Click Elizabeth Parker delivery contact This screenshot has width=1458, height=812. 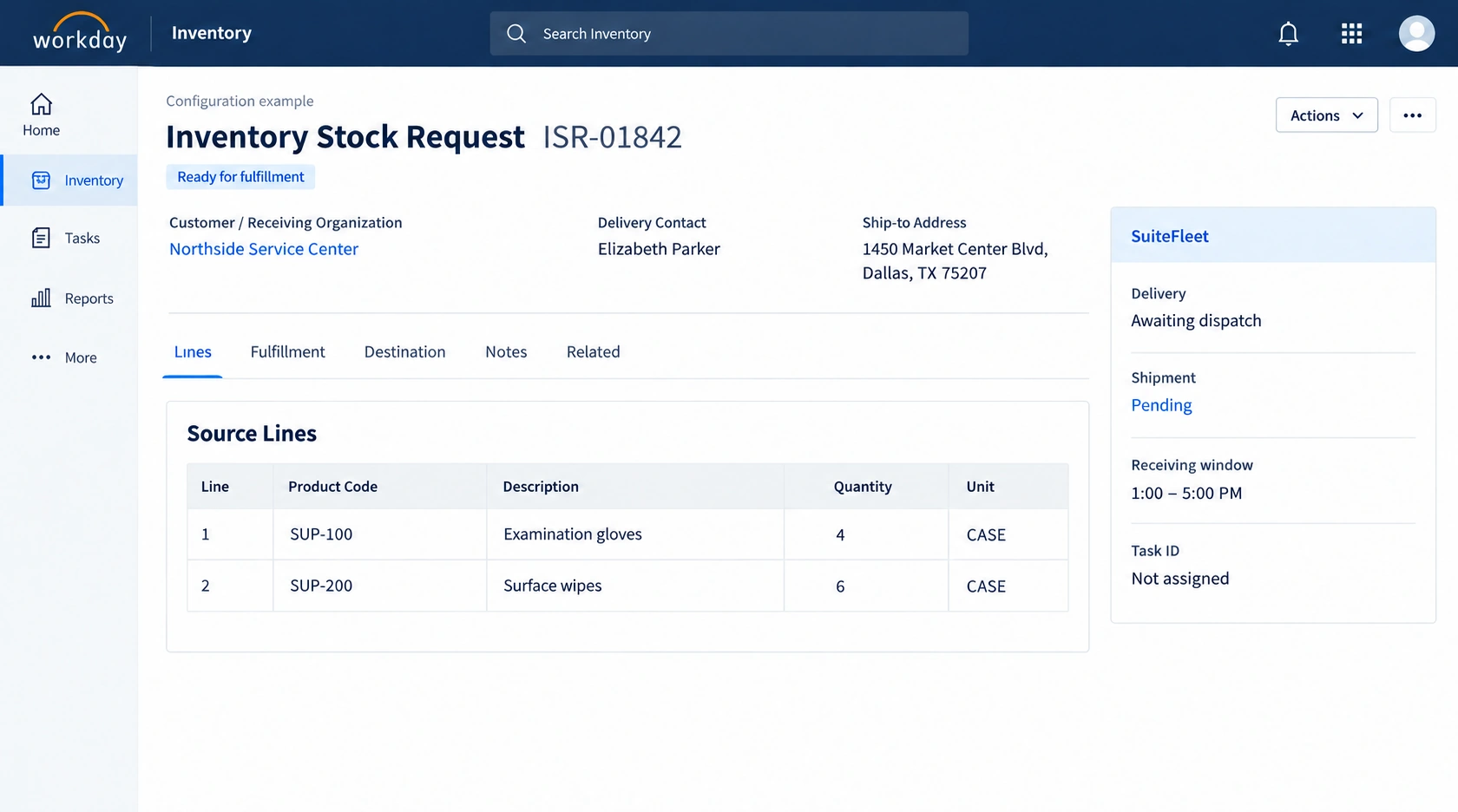(x=659, y=249)
